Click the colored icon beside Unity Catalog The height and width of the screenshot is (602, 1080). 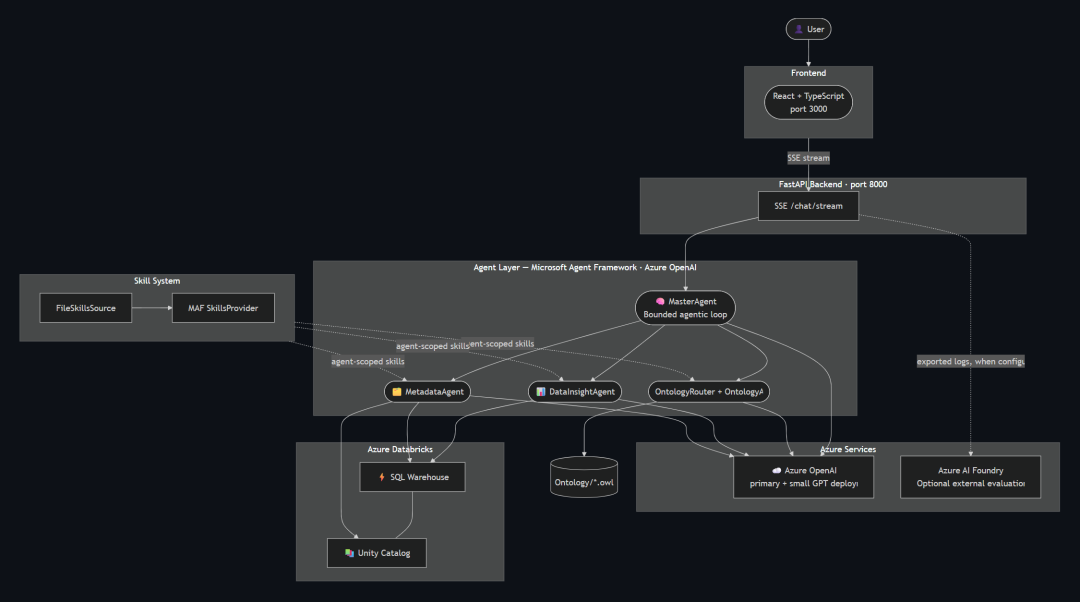[x=349, y=553]
